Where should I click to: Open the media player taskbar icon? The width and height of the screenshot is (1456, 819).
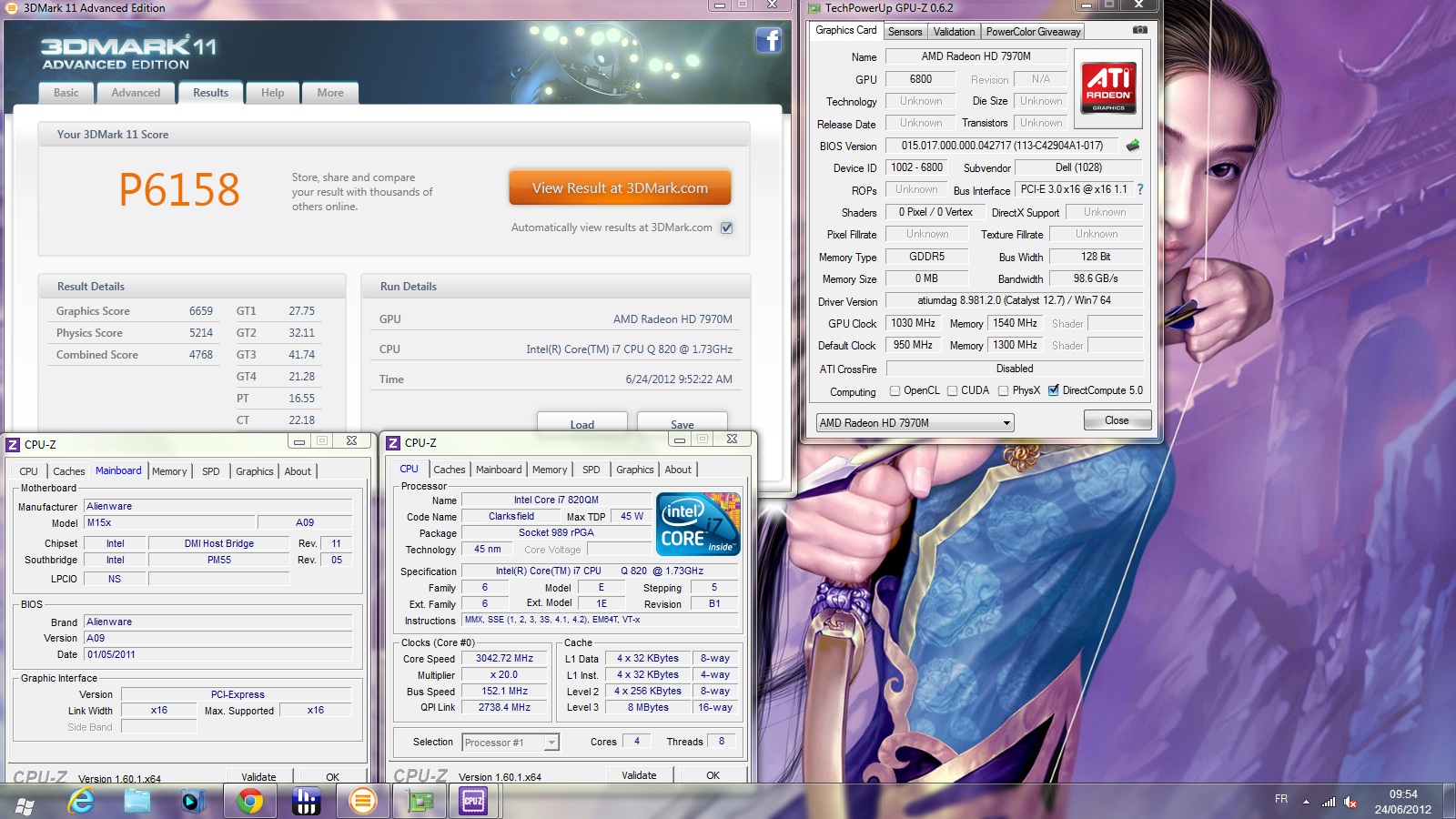(x=193, y=801)
